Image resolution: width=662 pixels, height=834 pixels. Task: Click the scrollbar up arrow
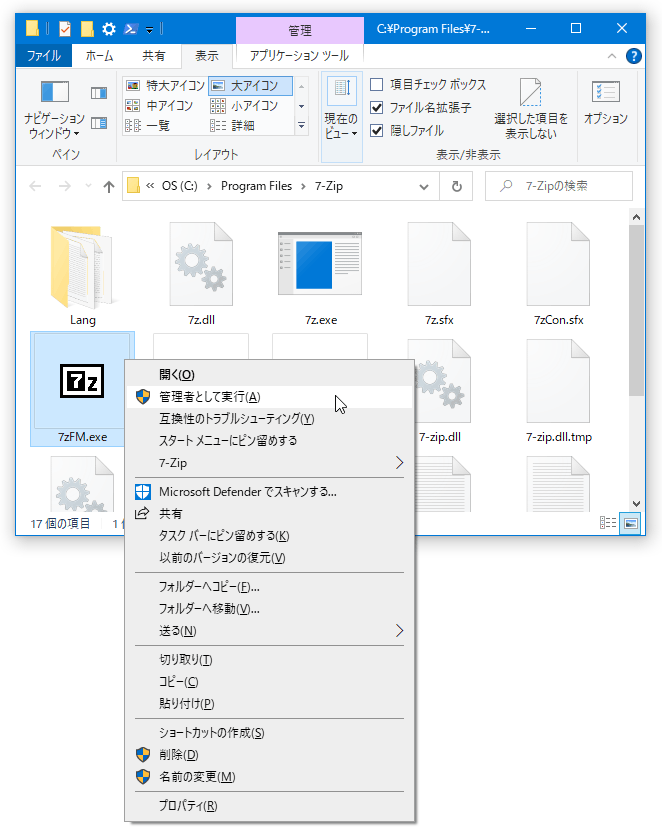coord(636,217)
